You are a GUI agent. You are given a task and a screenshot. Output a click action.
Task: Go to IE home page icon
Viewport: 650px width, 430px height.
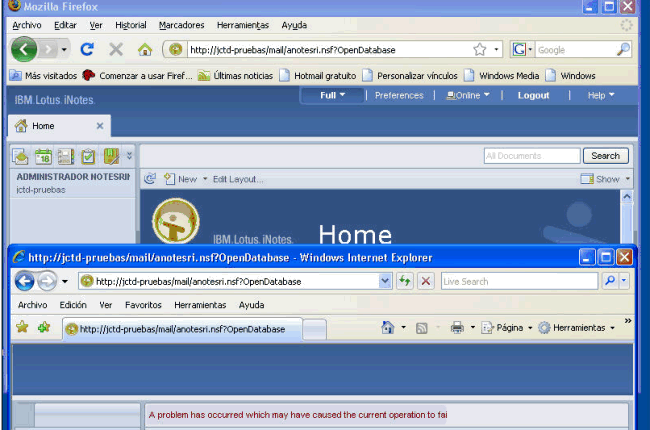point(388,328)
